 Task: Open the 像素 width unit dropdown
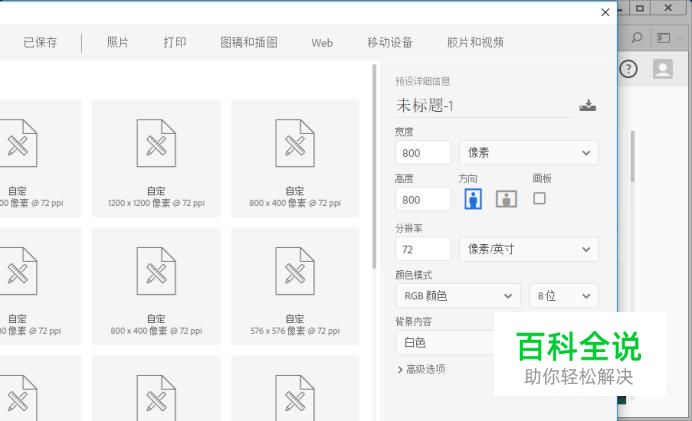tap(529, 153)
